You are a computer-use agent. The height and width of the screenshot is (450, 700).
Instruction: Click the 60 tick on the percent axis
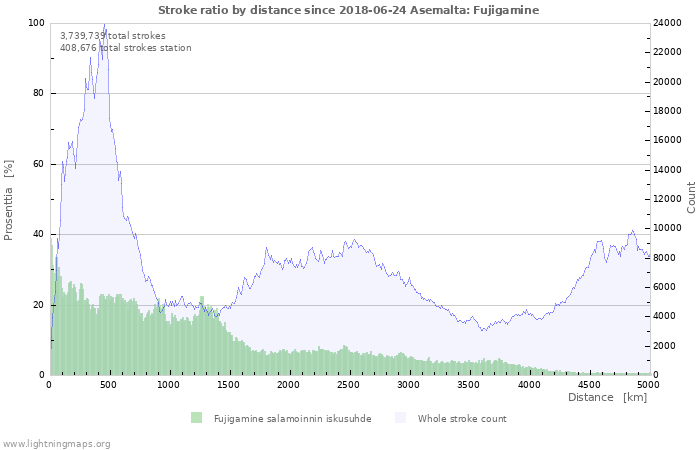(38, 164)
